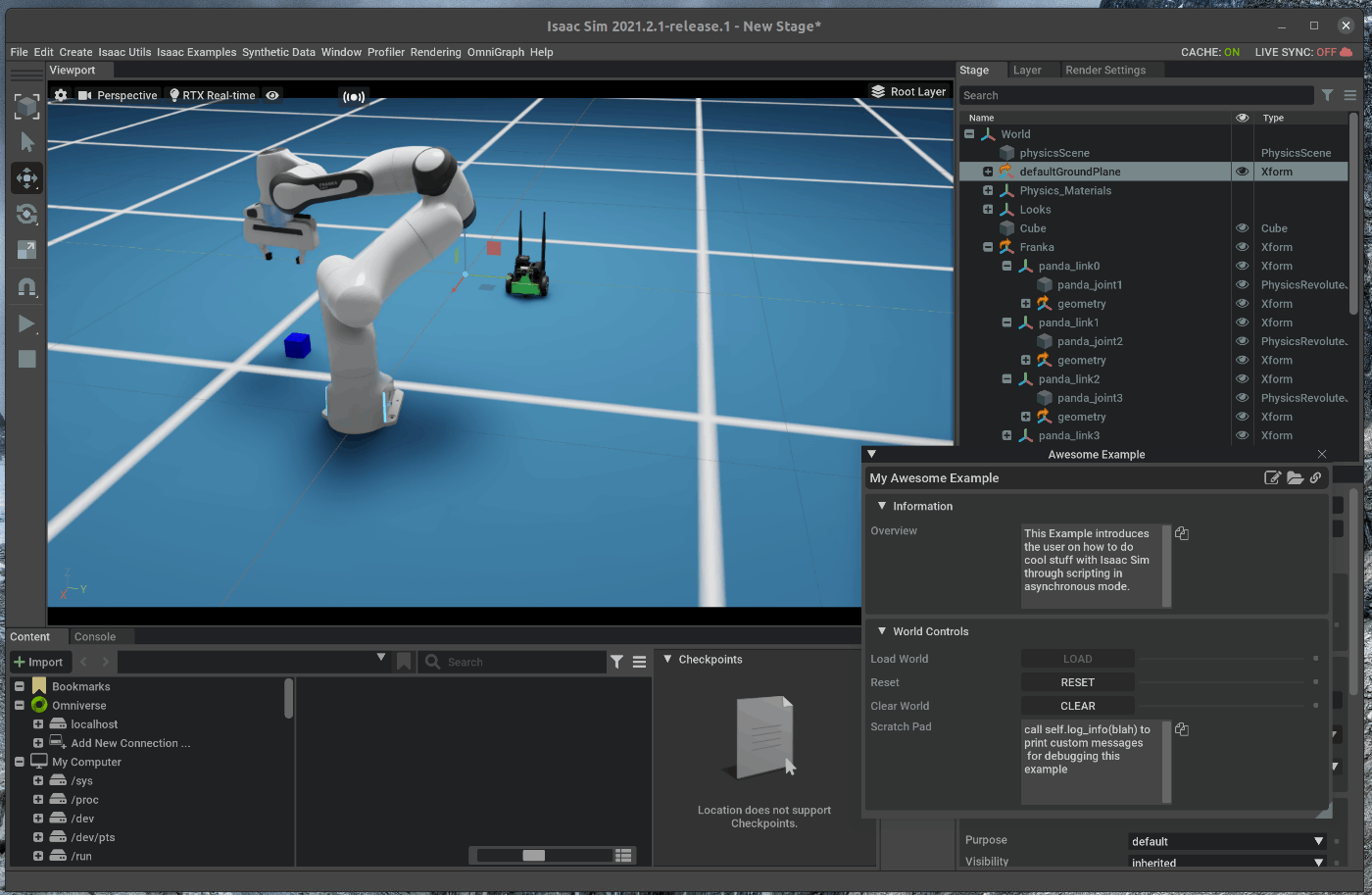The width and height of the screenshot is (1372, 895).
Task: Toggle visibility of panda_link0
Action: (1243, 266)
